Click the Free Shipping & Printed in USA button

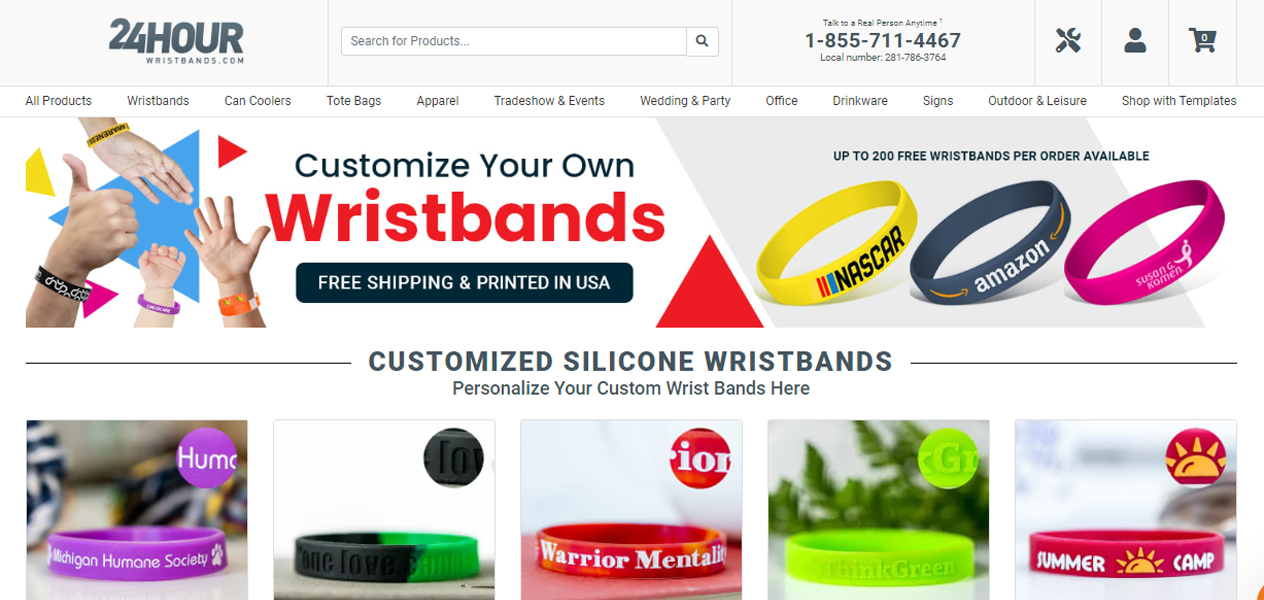coord(464,283)
